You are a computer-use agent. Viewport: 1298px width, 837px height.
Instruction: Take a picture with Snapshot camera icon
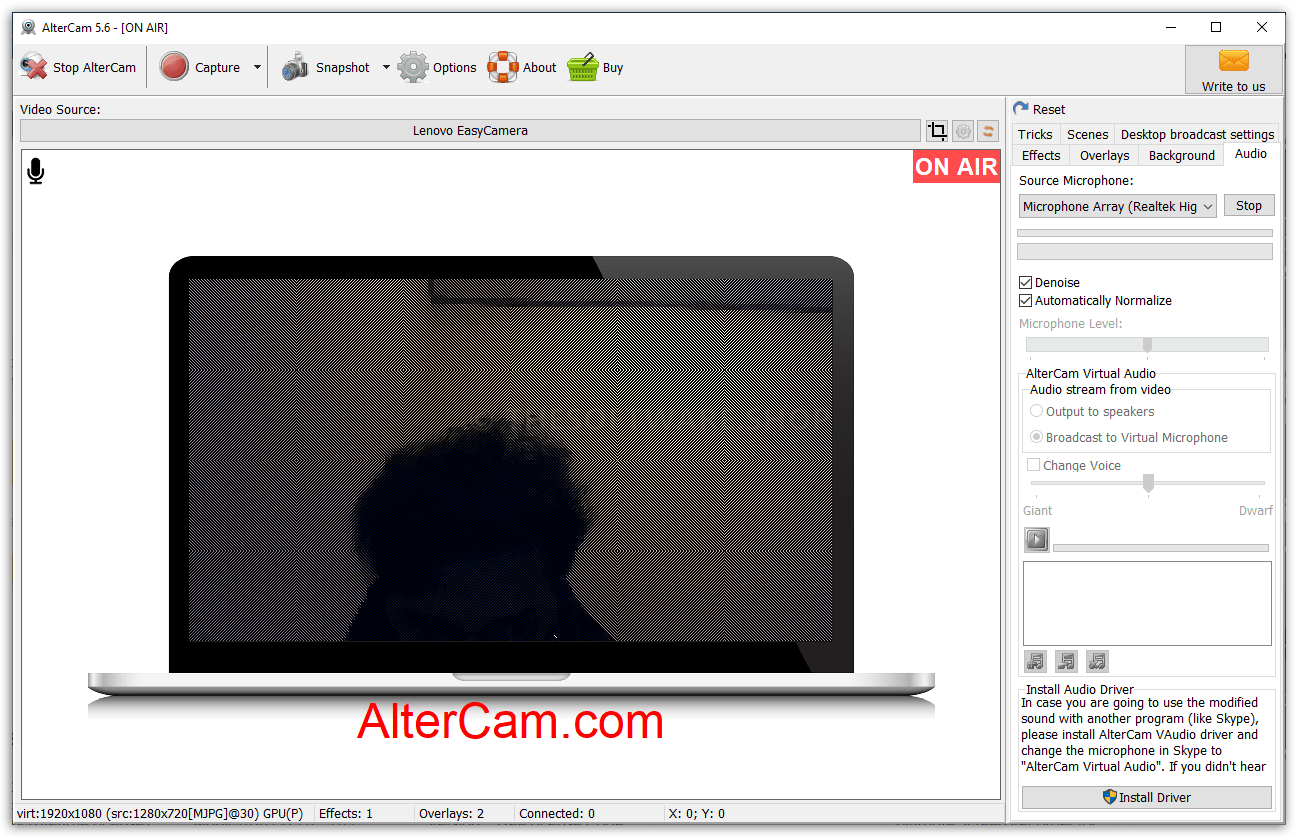coord(295,67)
